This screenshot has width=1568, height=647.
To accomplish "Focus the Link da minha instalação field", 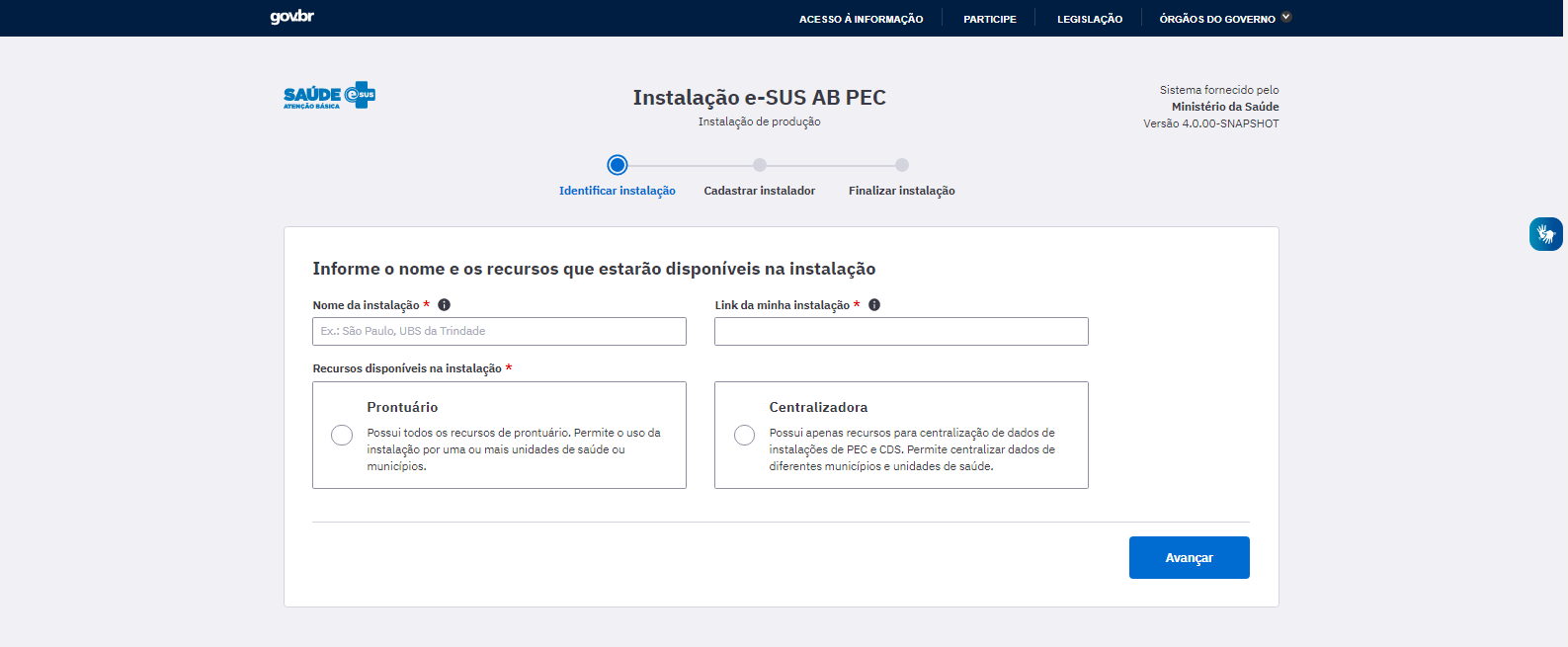I will pos(902,331).
